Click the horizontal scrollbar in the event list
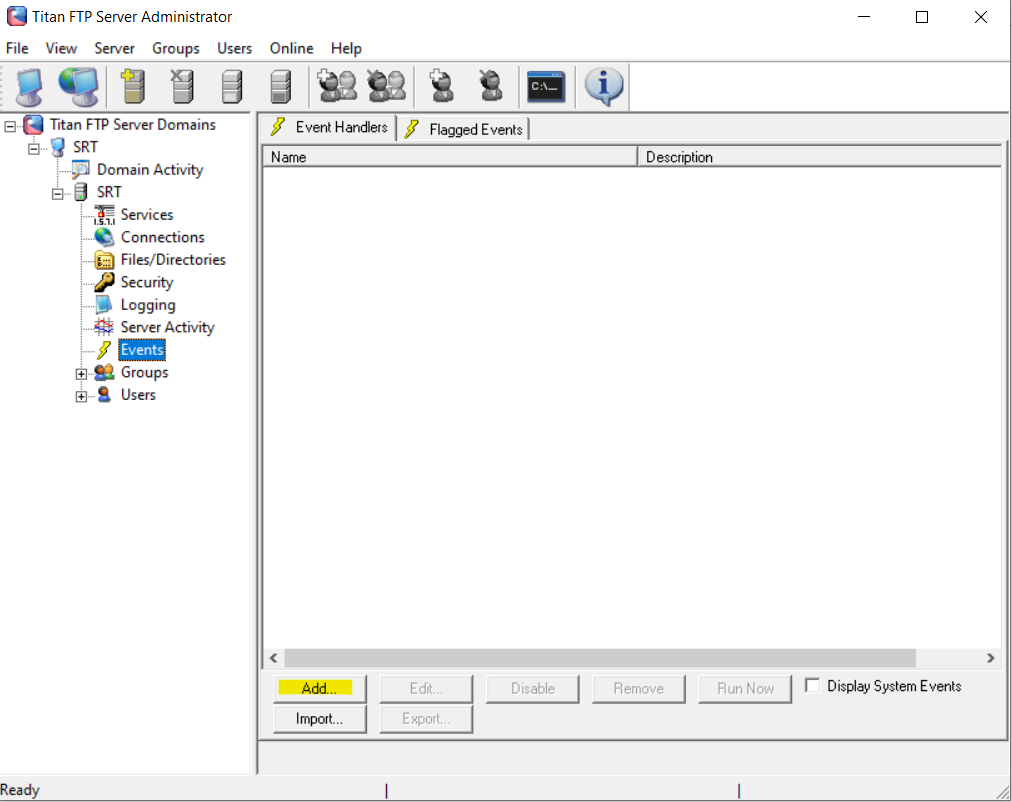This screenshot has width=1012, height=802. pyautogui.click(x=600, y=658)
